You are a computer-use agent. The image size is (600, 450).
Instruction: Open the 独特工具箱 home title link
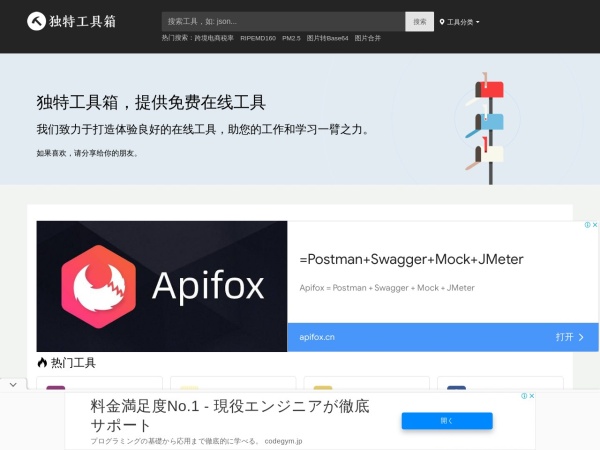pyautogui.click(x=82, y=21)
